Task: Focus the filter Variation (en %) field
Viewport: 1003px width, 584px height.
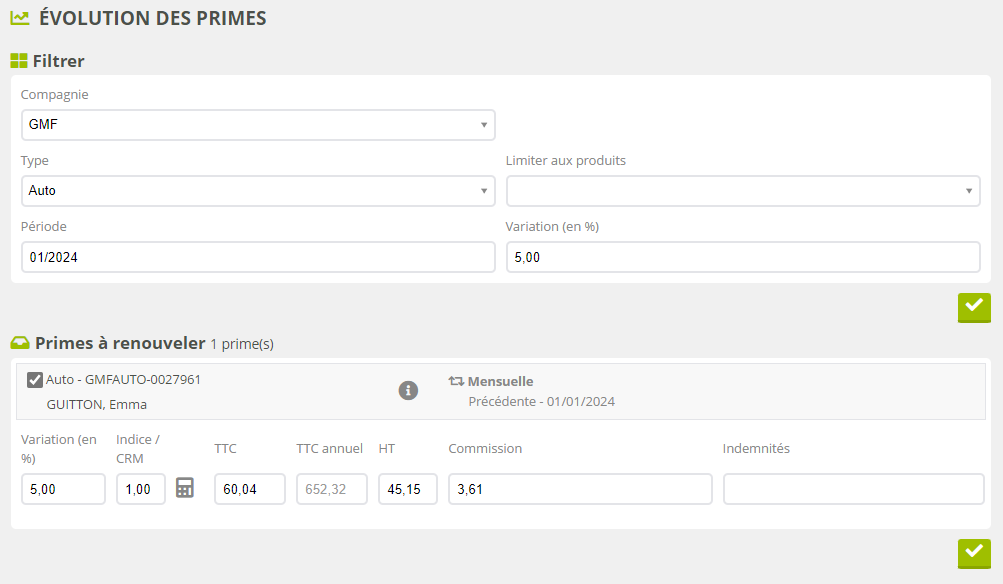Action: point(743,257)
